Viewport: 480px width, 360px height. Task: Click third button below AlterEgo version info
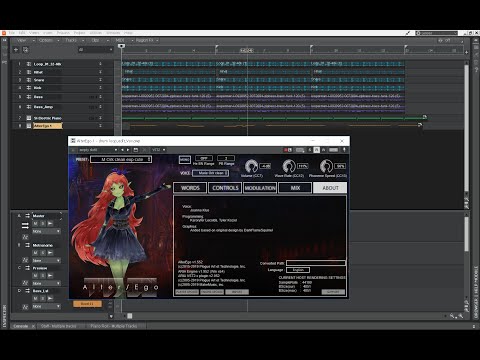237,292
